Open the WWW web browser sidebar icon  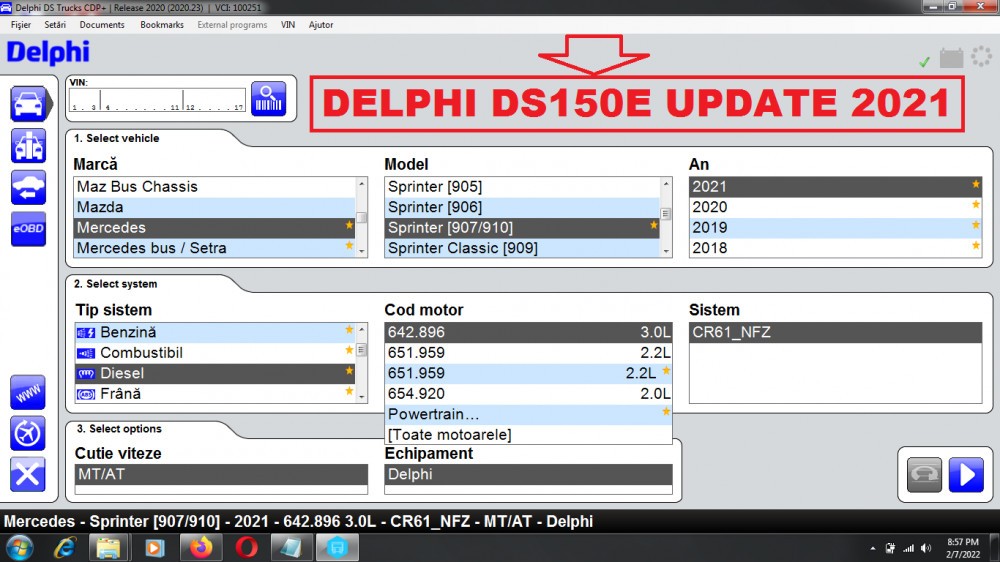click(x=28, y=392)
